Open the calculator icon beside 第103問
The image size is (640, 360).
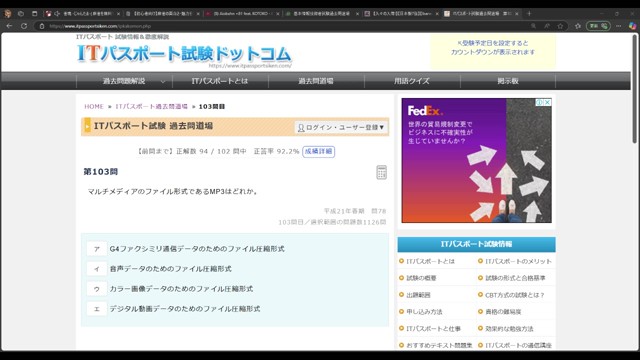pyautogui.click(x=381, y=172)
